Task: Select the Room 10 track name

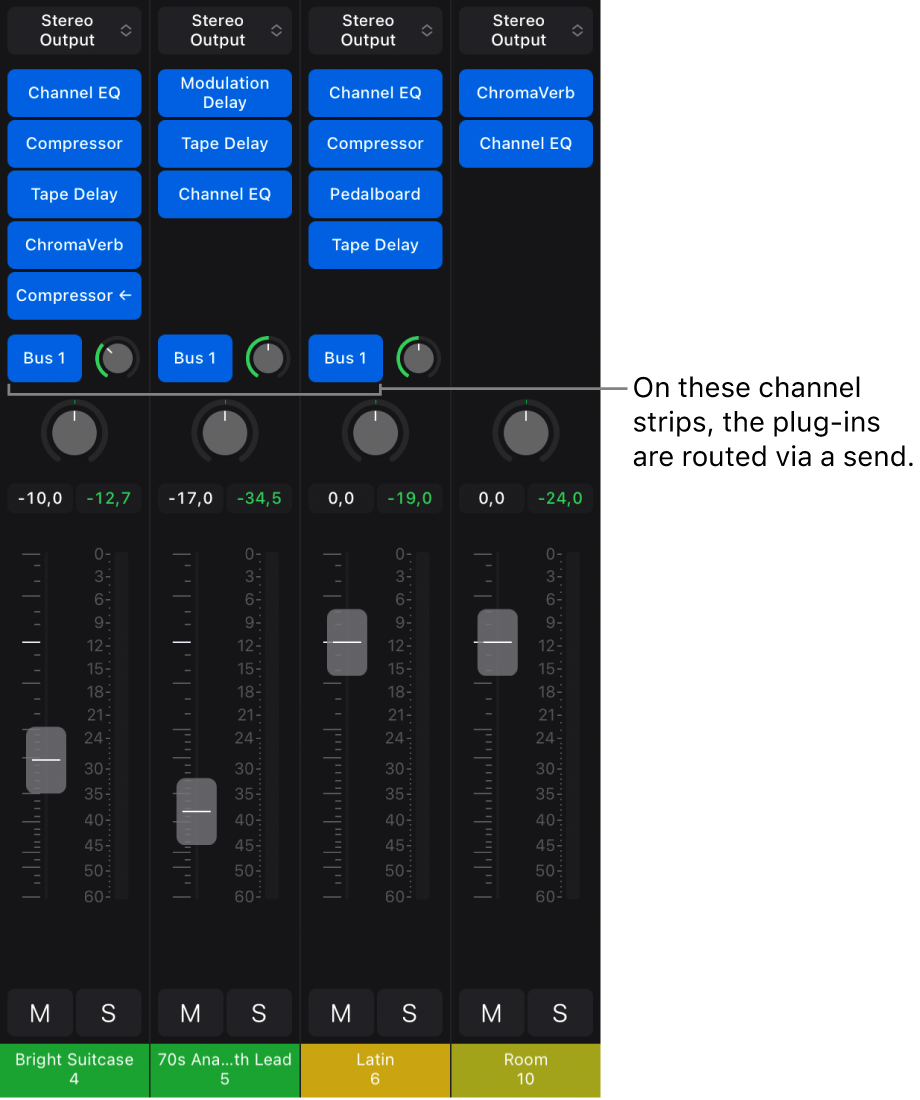Action: (526, 1071)
